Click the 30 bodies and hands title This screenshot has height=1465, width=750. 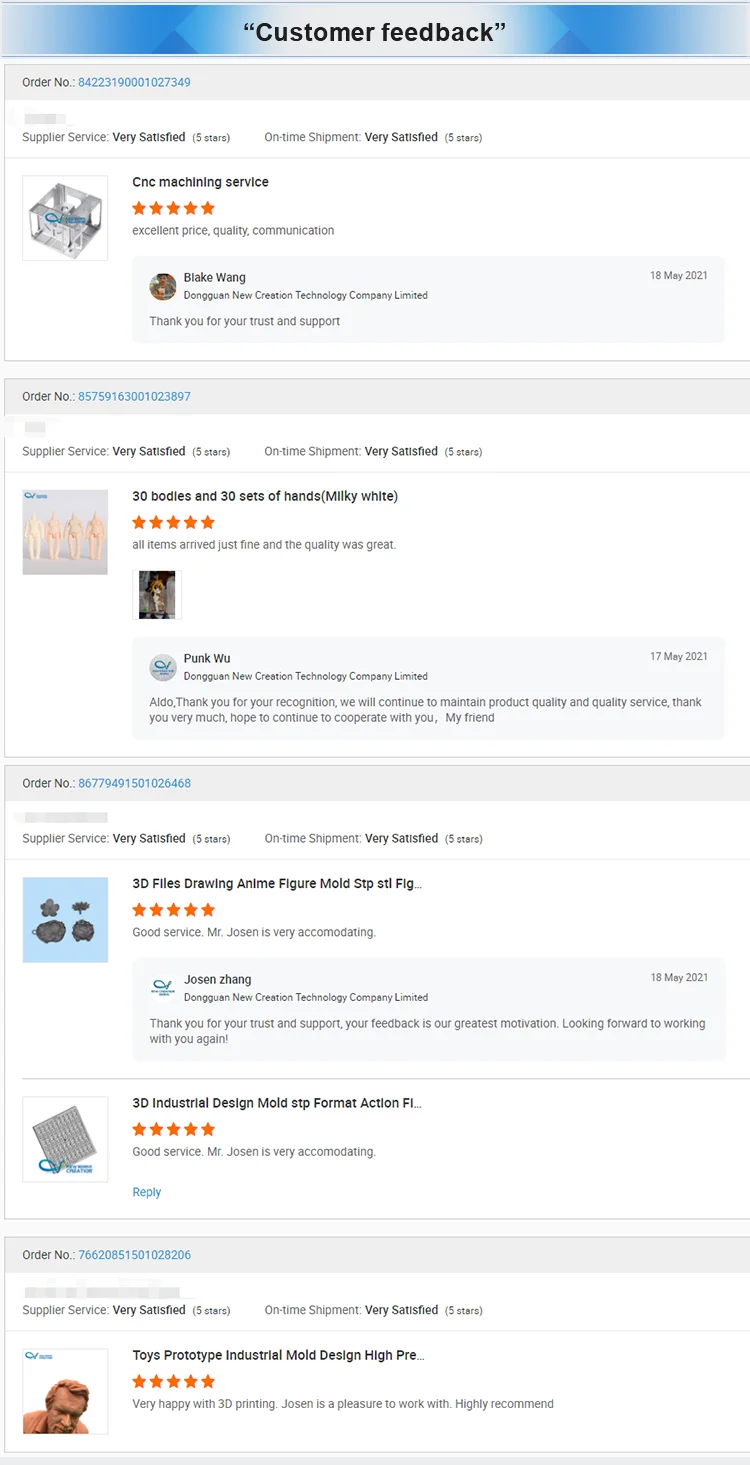point(265,496)
